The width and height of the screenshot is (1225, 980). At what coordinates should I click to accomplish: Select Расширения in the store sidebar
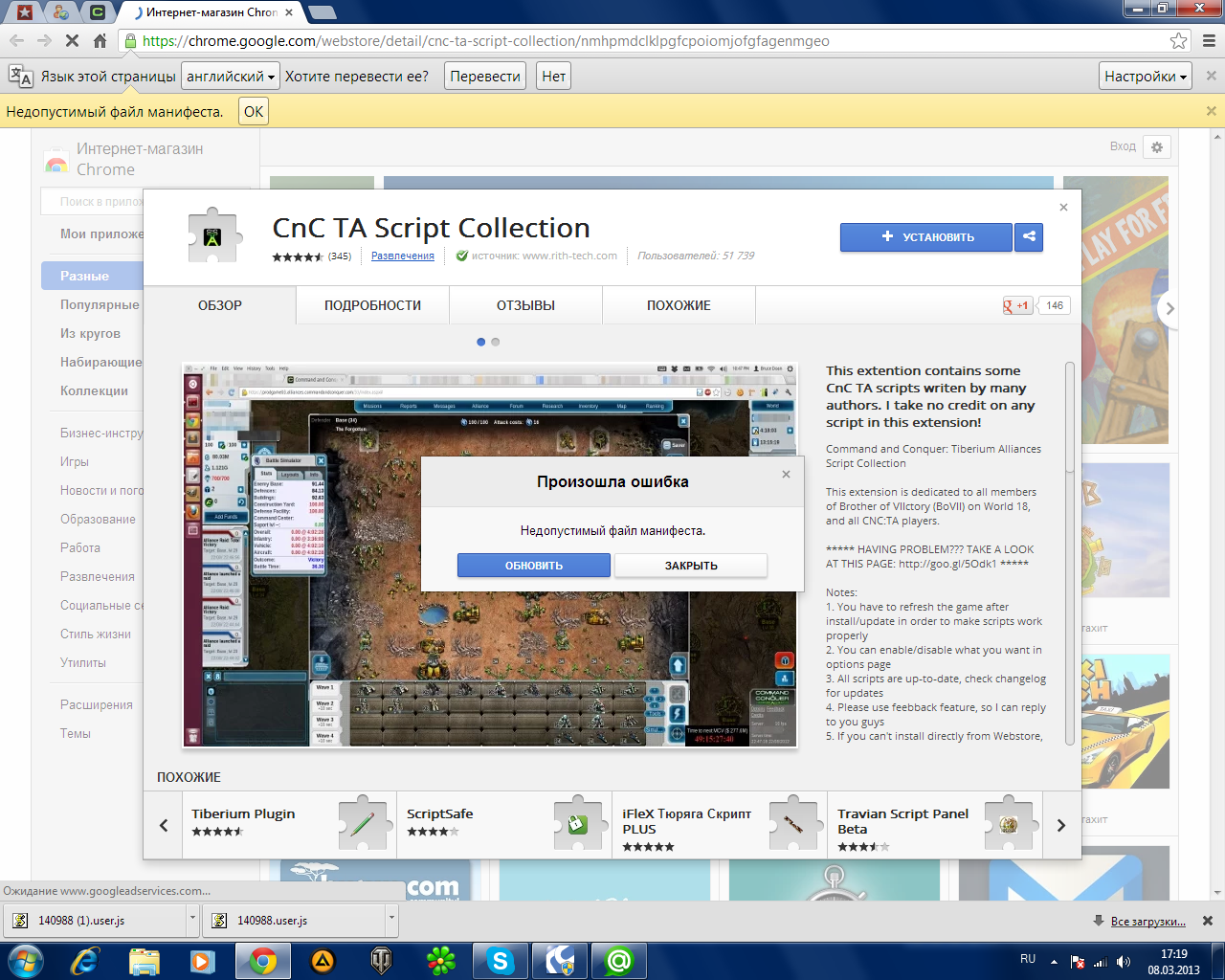(x=97, y=704)
